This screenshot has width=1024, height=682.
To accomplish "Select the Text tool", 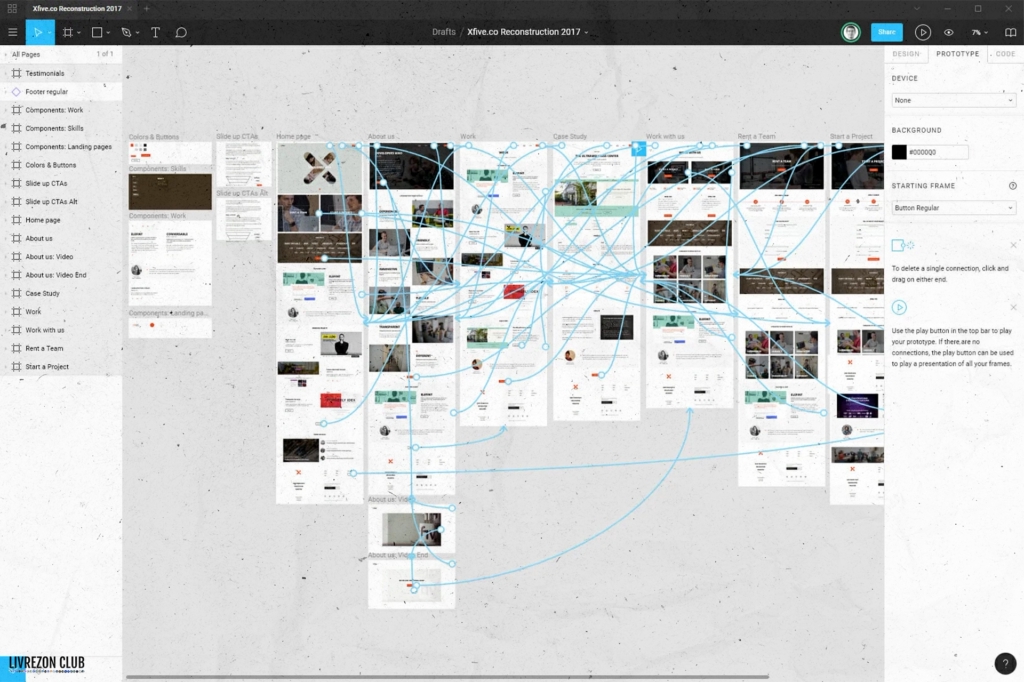I will pyautogui.click(x=155, y=32).
